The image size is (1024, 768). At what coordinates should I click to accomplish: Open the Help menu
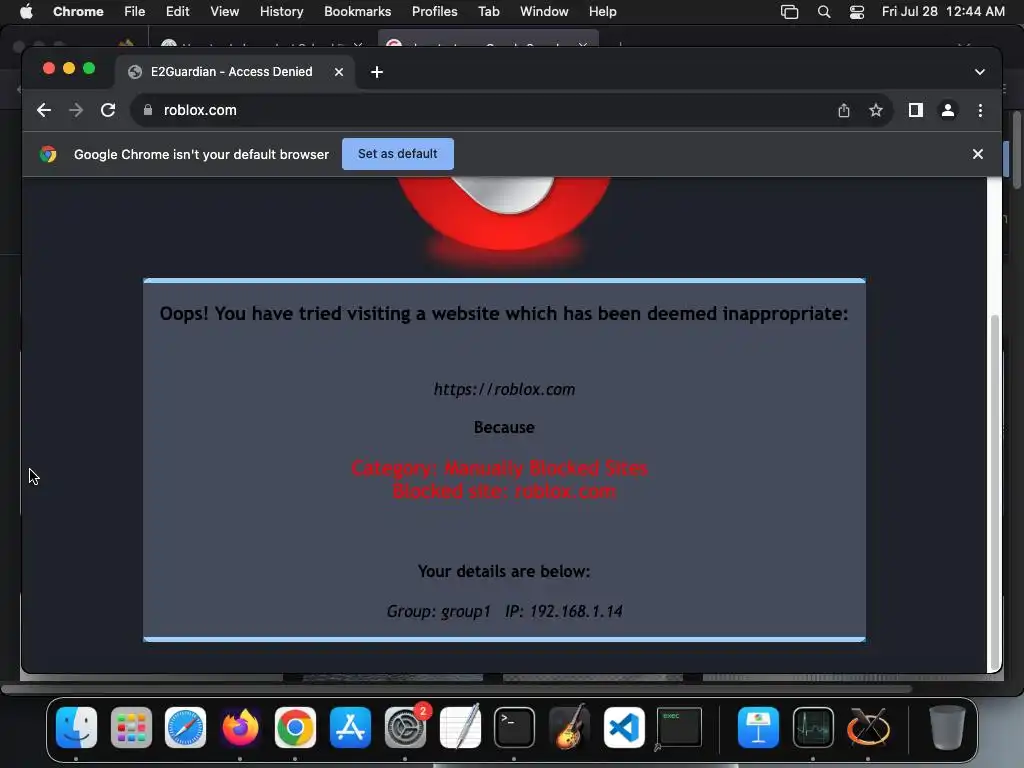click(x=602, y=12)
